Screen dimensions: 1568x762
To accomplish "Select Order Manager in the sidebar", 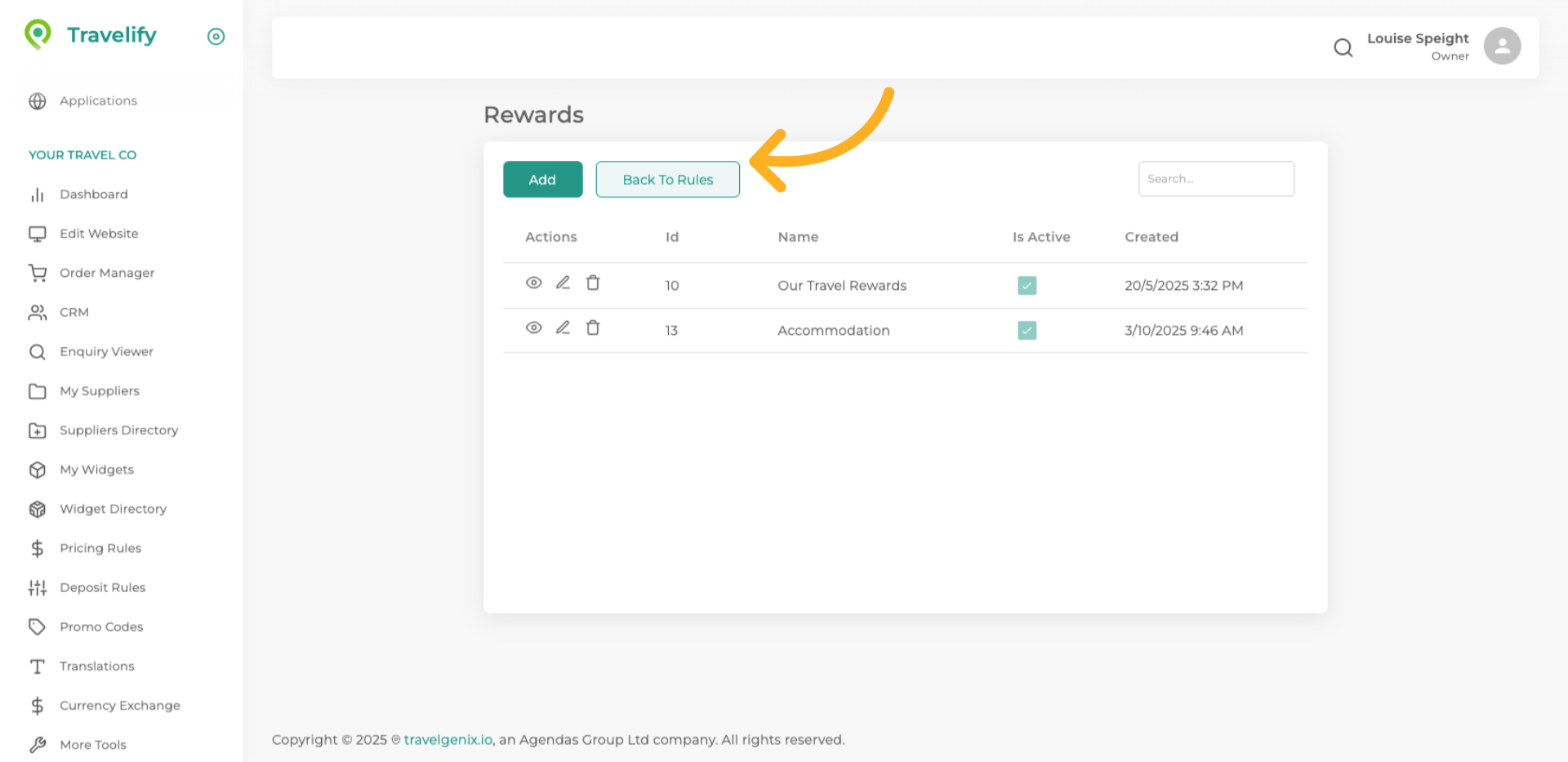I will 106,273.
